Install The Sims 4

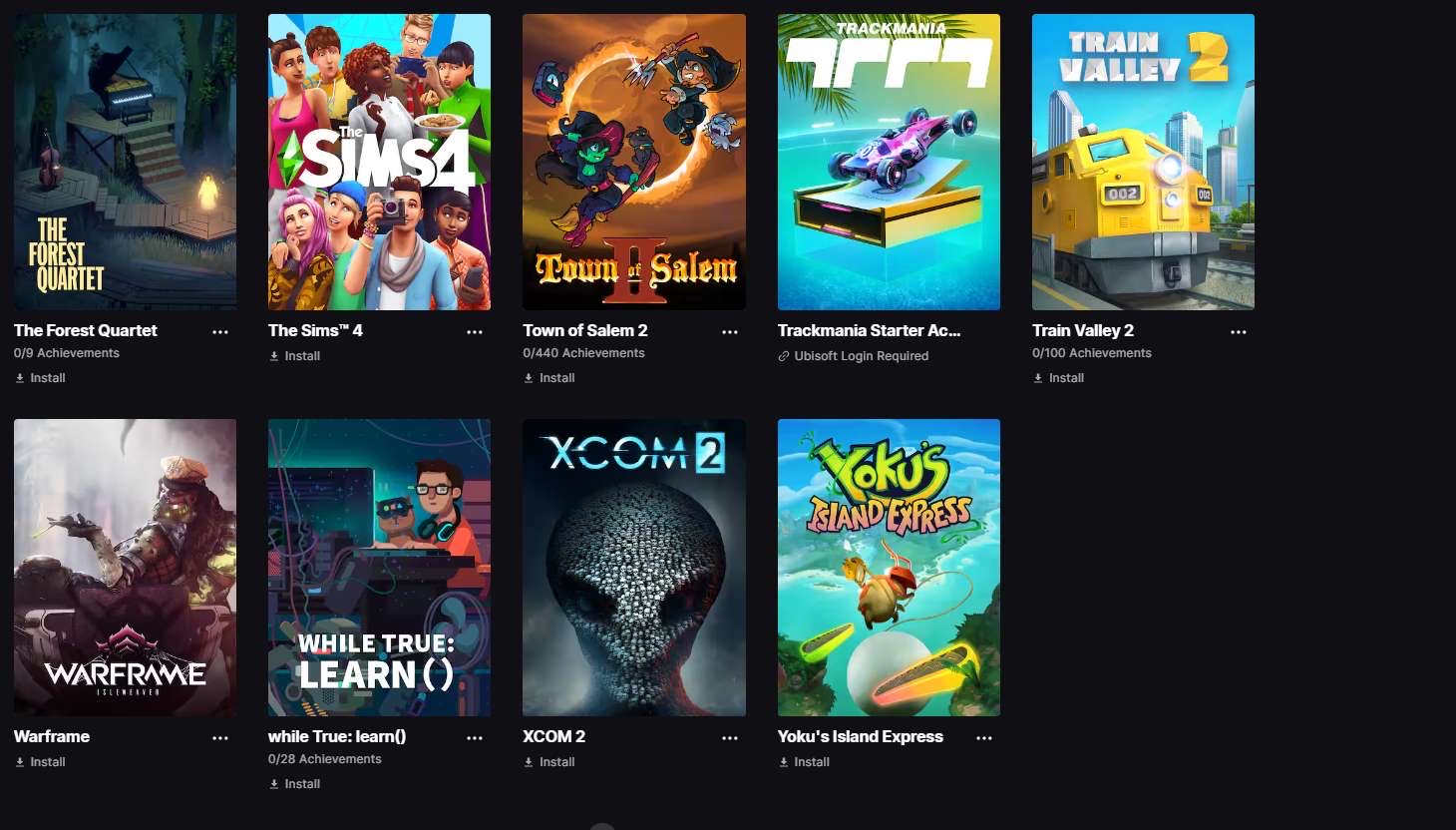[x=294, y=356]
